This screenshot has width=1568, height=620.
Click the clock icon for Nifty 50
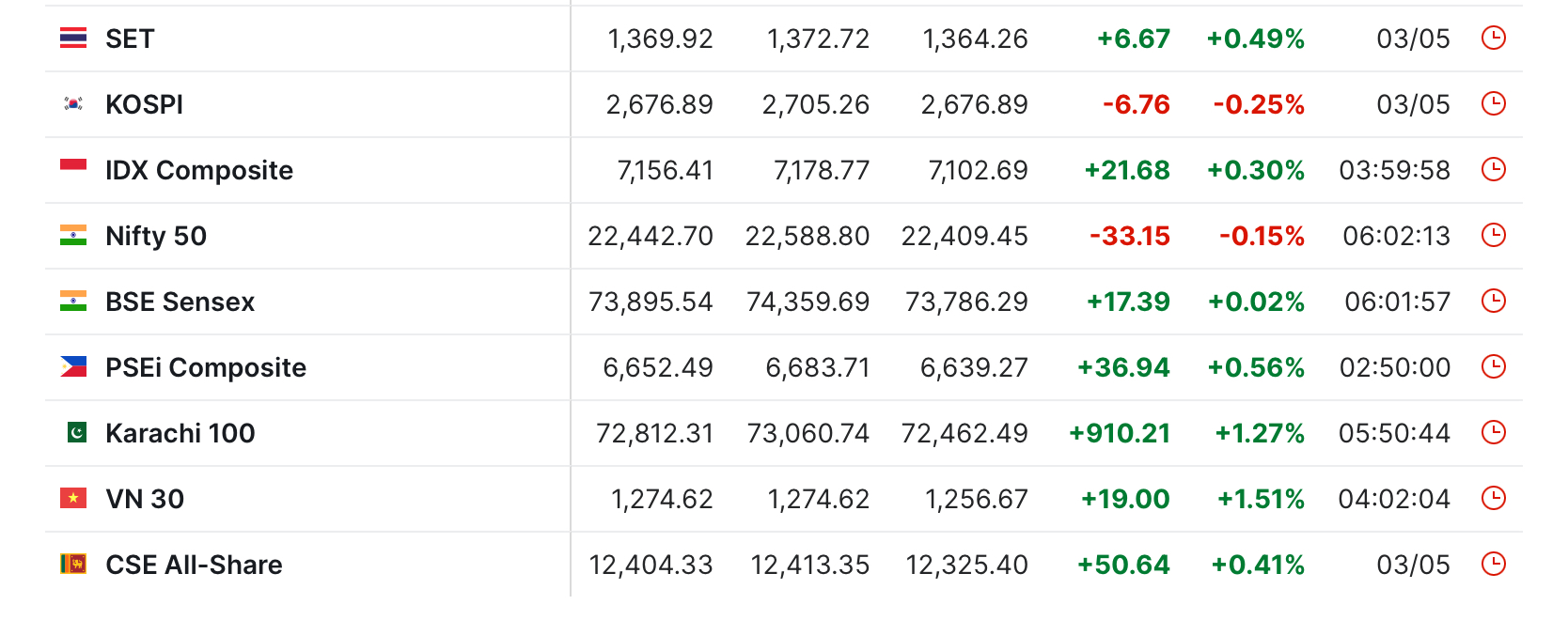pyautogui.click(x=1493, y=235)
